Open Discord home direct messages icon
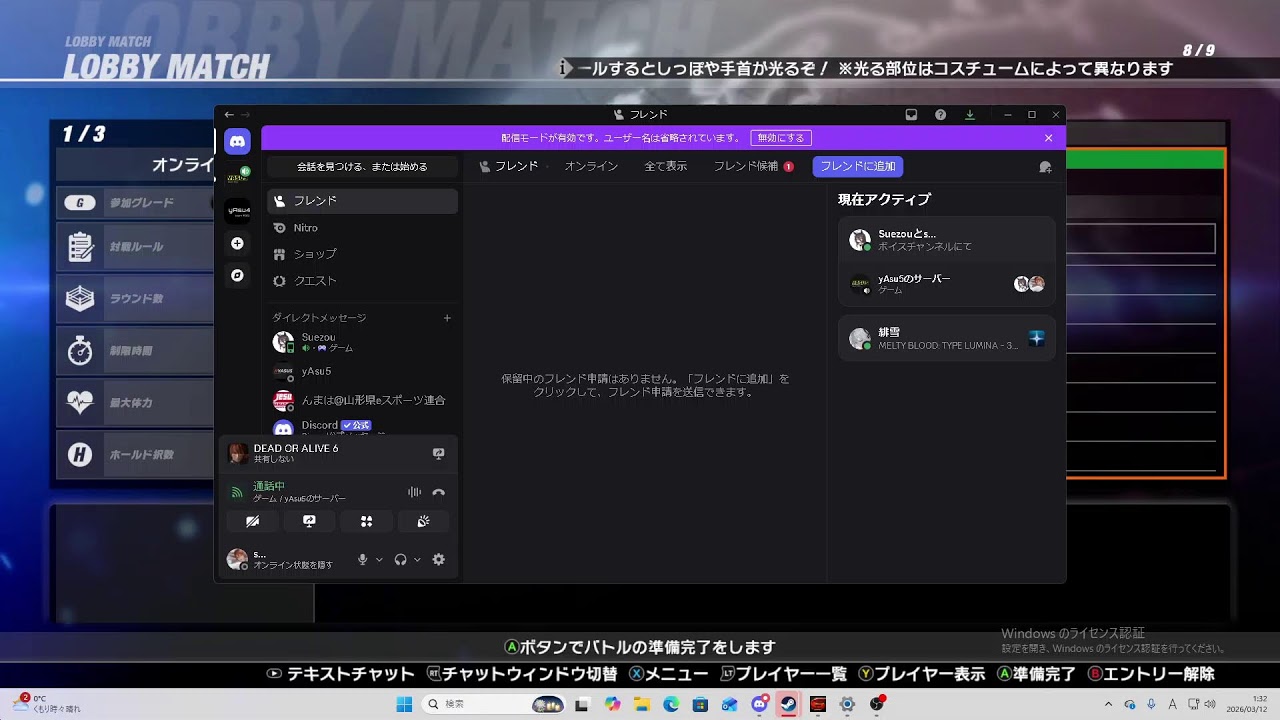 pos(237,142)
